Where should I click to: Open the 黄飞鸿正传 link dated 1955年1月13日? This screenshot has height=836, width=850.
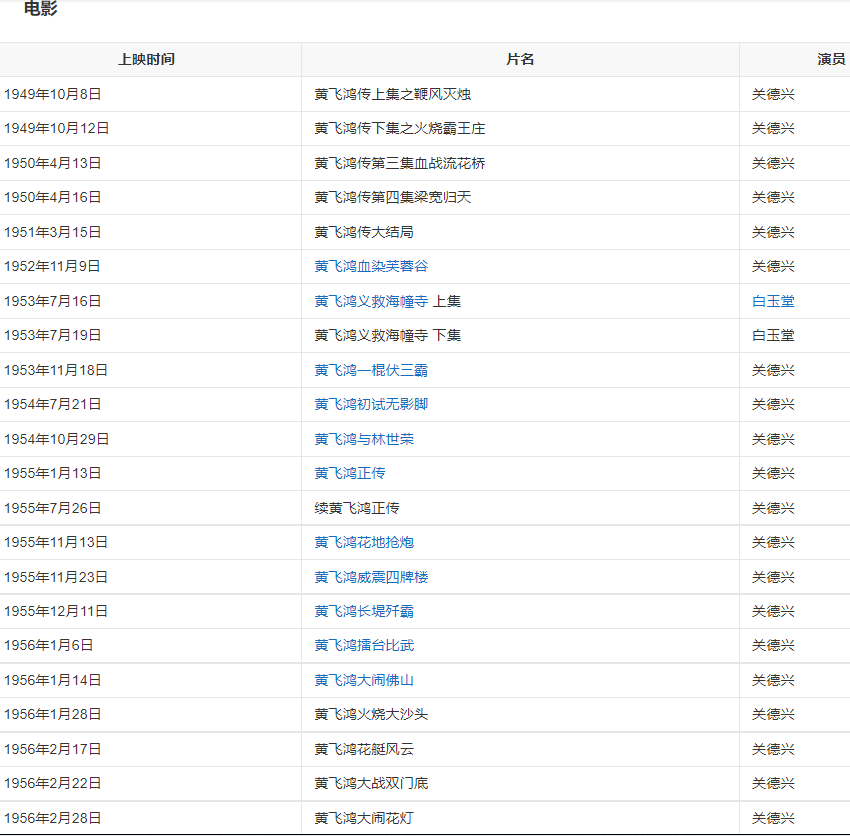[x=350, y=473]
